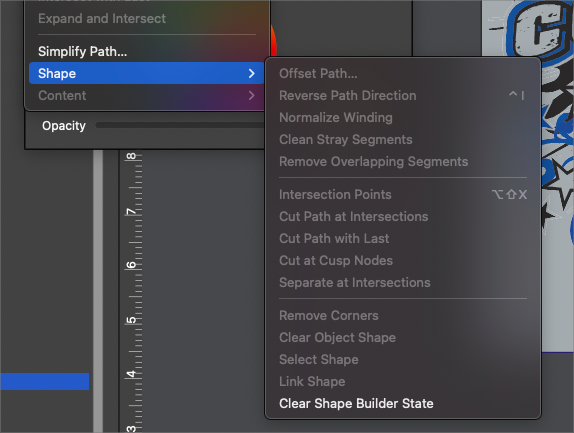Choose Remove Corners in submenu
This screenshot has height=433, width=574.
pos(328,315)
